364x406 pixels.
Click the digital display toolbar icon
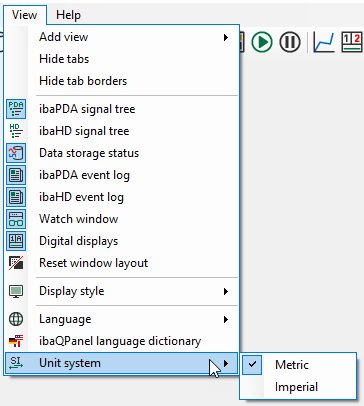point(352,42)
